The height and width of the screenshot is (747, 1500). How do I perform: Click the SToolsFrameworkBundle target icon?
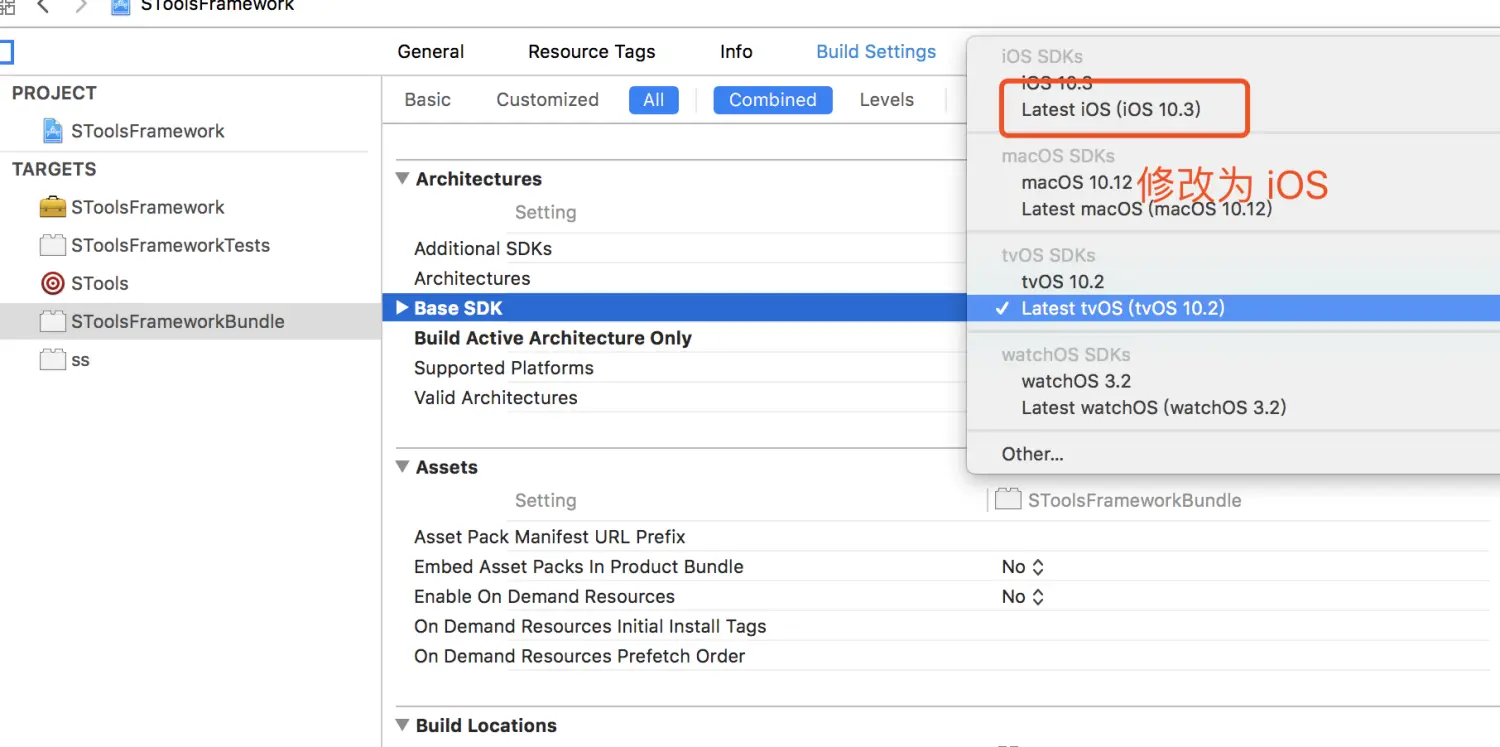click(53, 321)
